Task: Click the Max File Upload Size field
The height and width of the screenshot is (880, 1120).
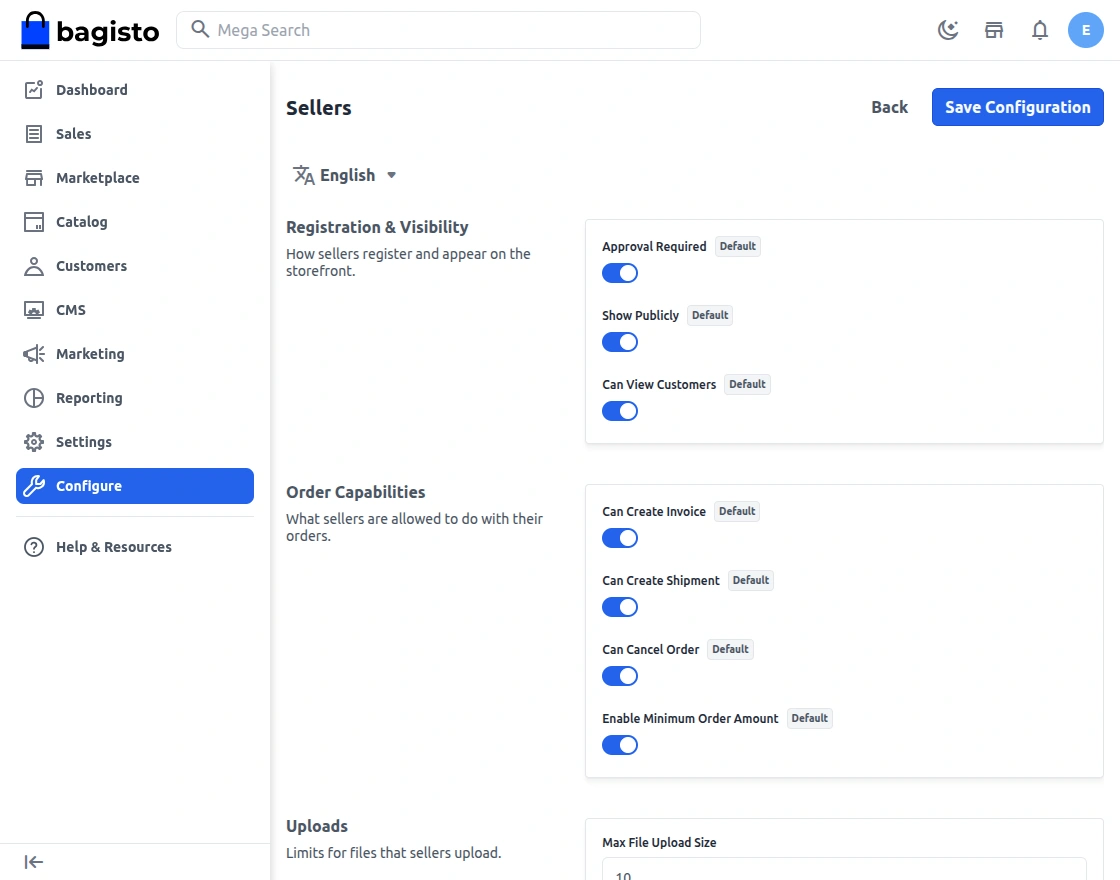Action: (x=844, y=869)
